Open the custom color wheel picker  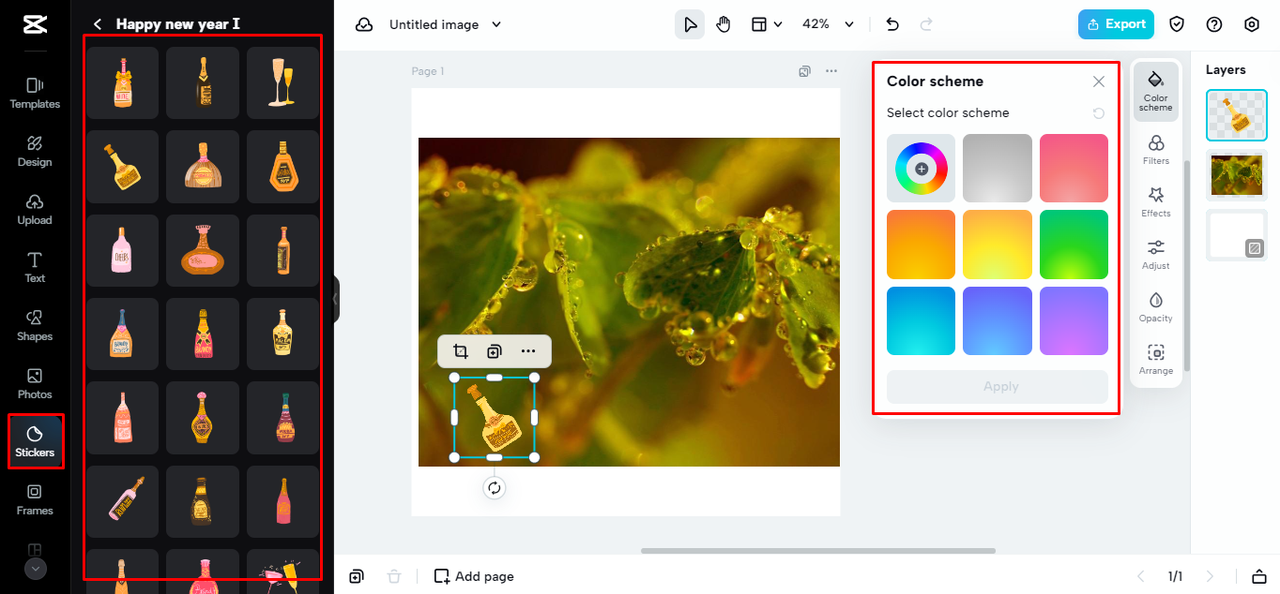coord(921,169)
